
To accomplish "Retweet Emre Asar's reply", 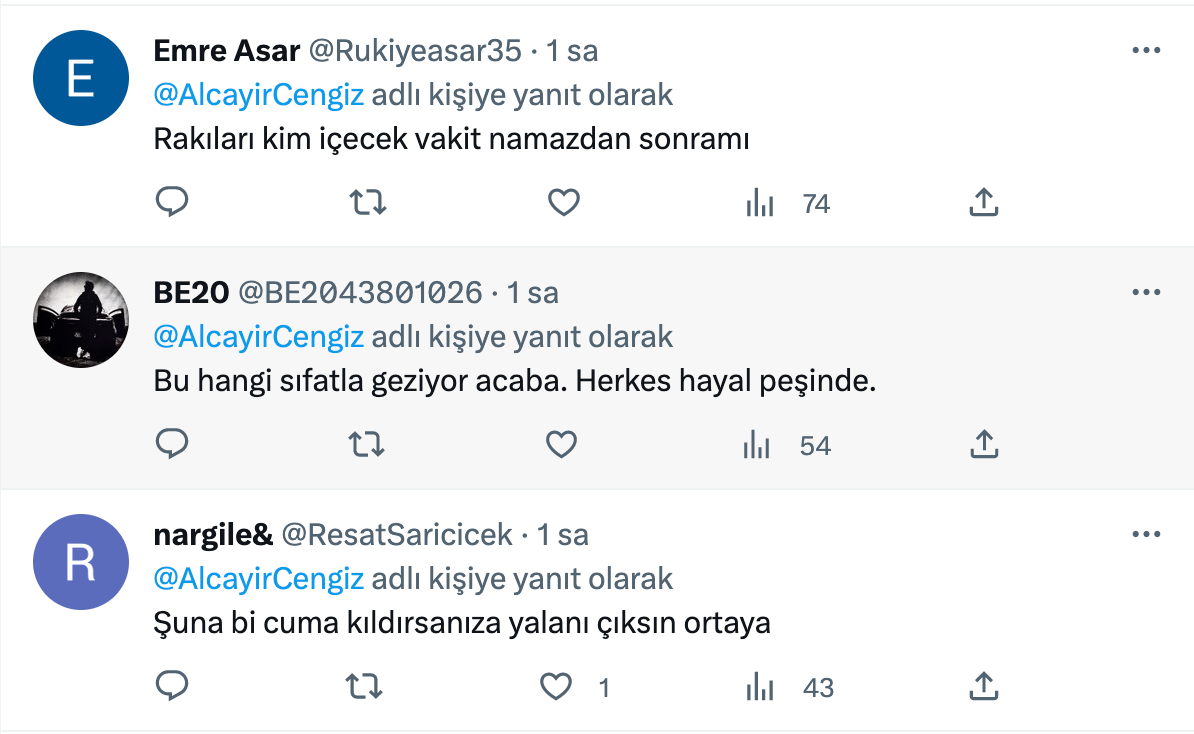I will point(368,203).
